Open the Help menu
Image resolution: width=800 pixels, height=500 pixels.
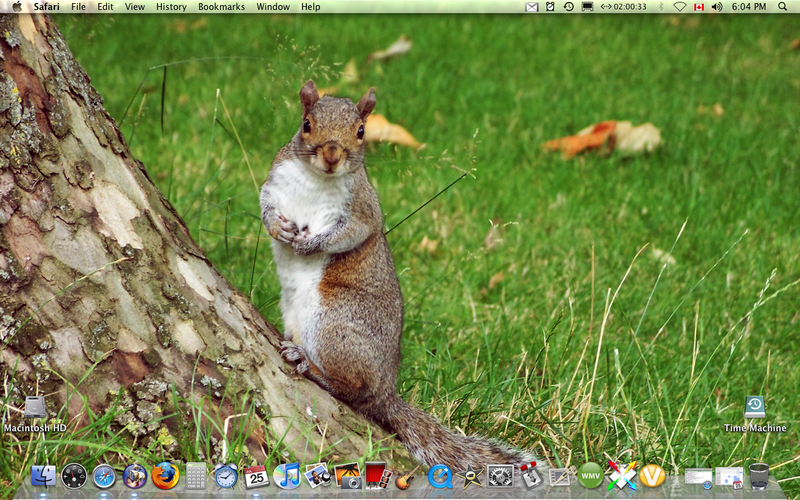311,7
